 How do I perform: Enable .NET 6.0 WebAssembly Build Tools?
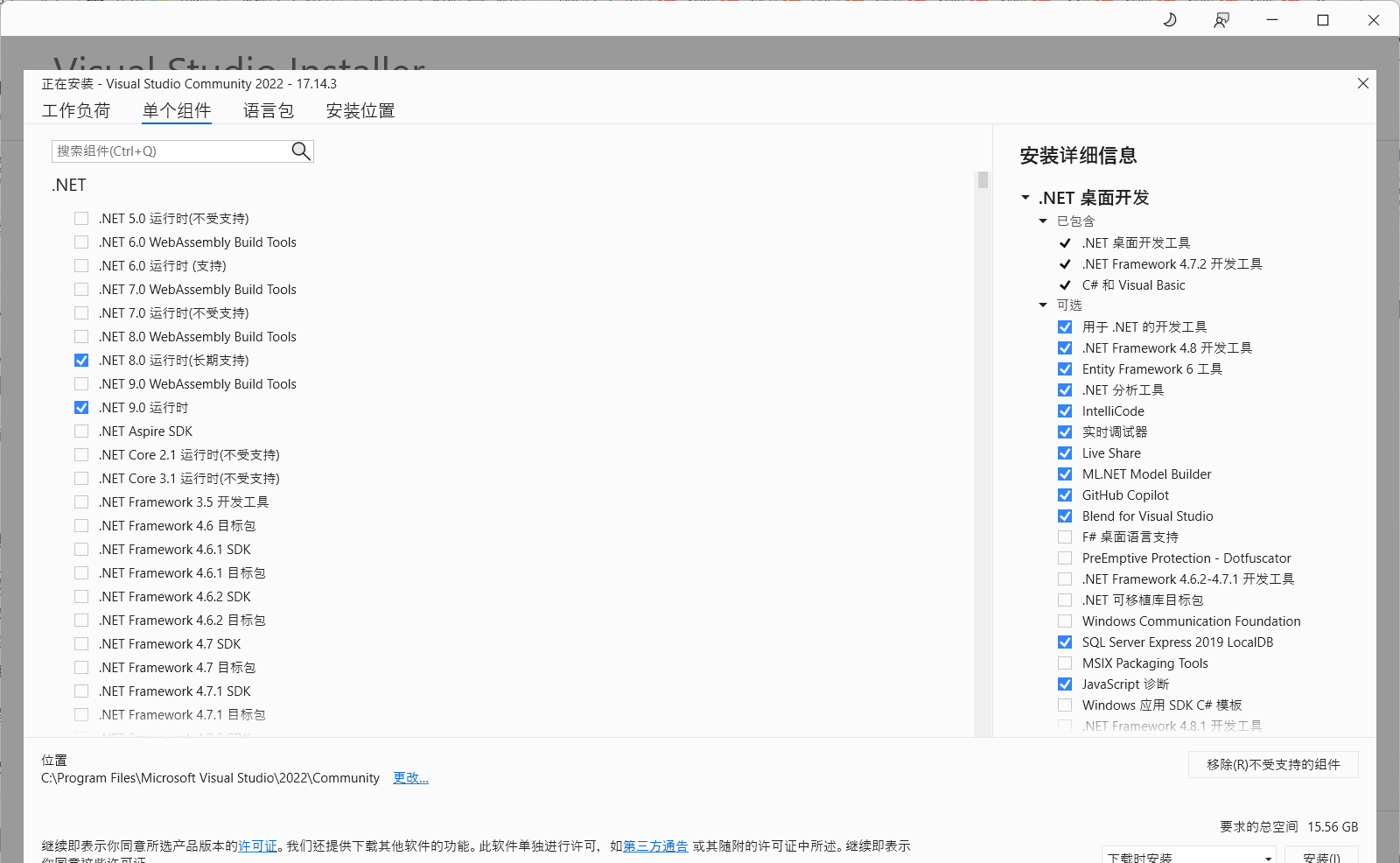point(81,242)
